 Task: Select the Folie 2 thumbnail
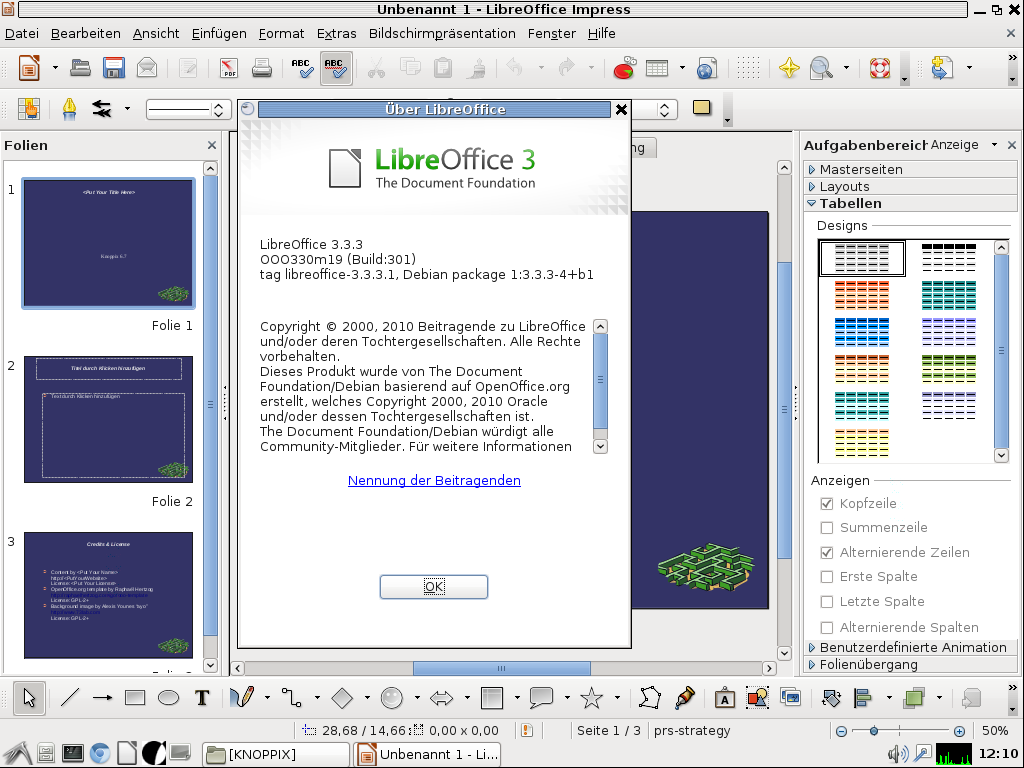tap(107, 419)
